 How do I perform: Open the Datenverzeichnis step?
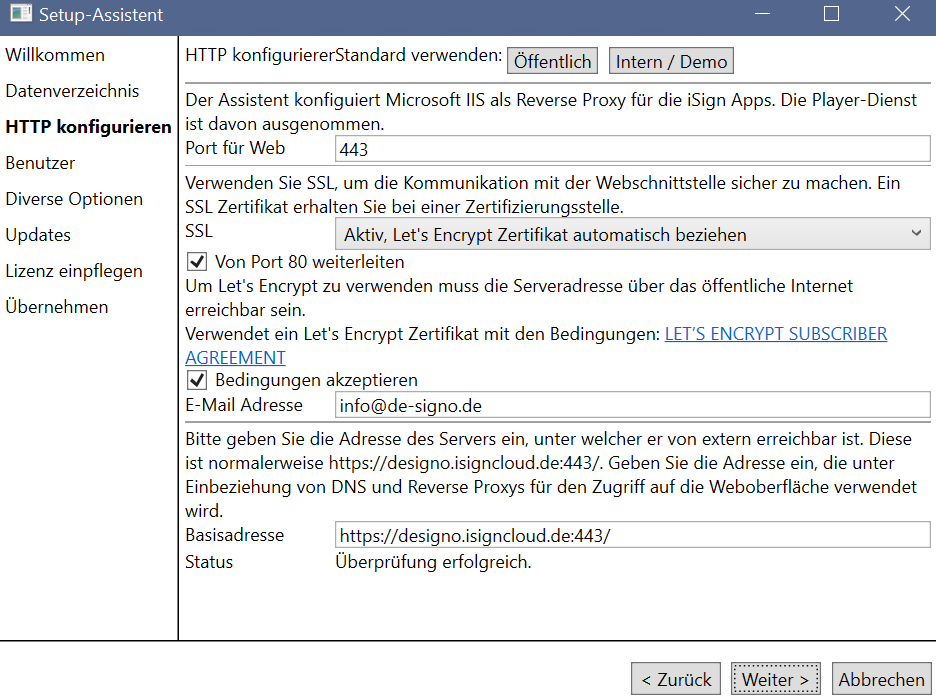coord(72,91)
